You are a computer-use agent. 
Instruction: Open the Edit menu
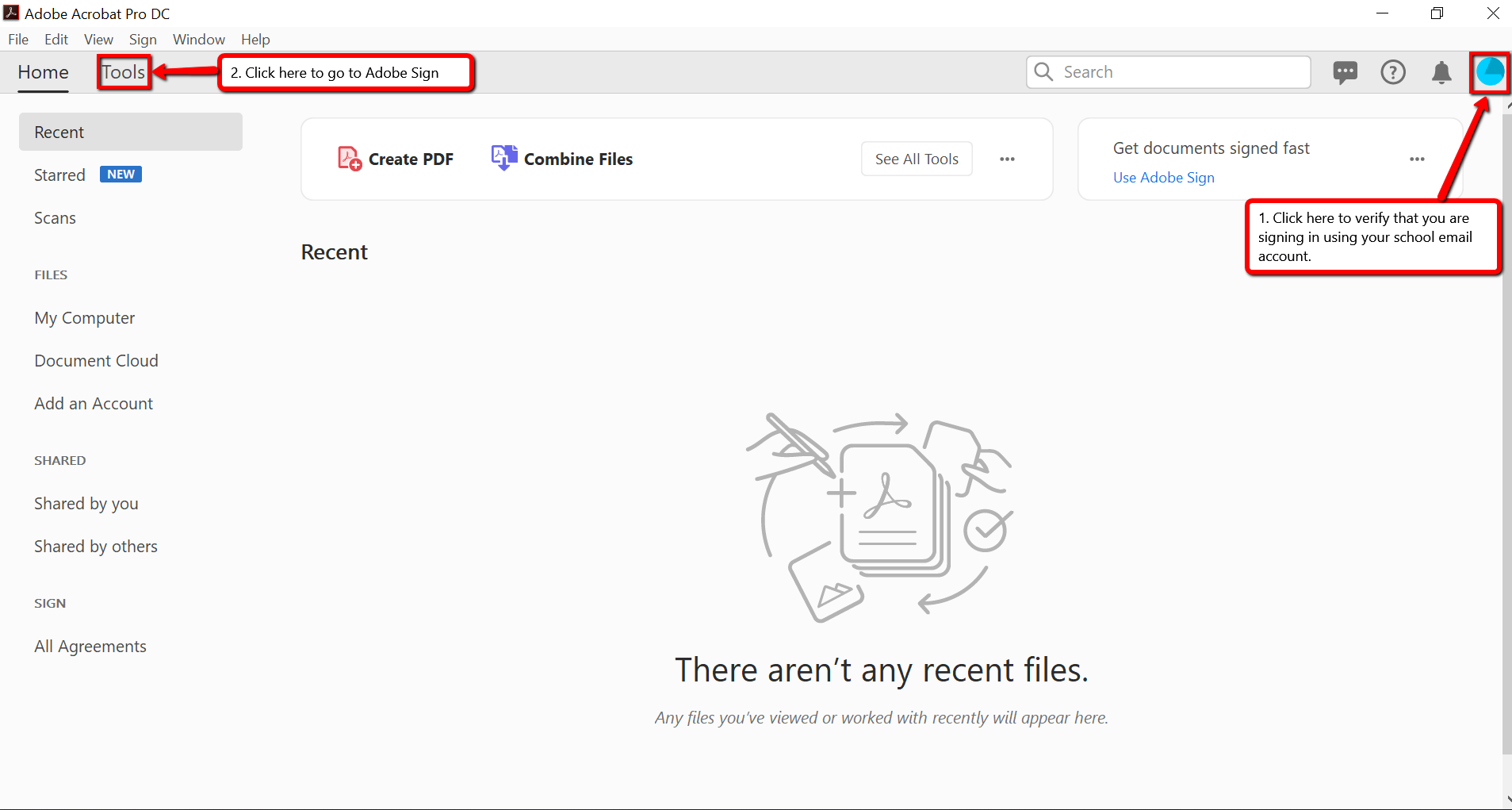[56, 40]
